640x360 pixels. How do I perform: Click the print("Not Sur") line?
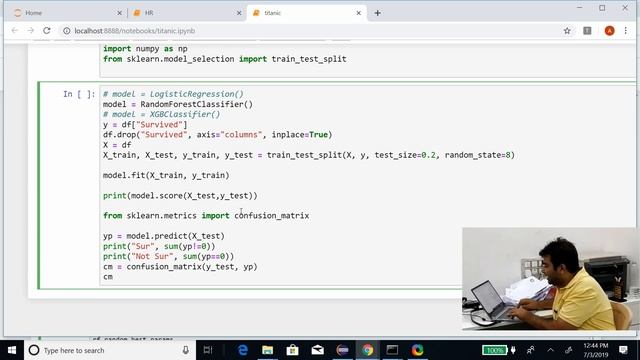coord(169,256)
